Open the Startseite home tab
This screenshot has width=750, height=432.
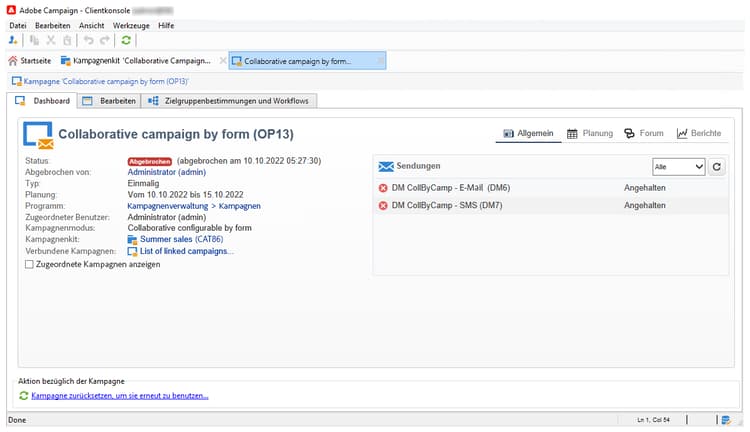point(30,61)
